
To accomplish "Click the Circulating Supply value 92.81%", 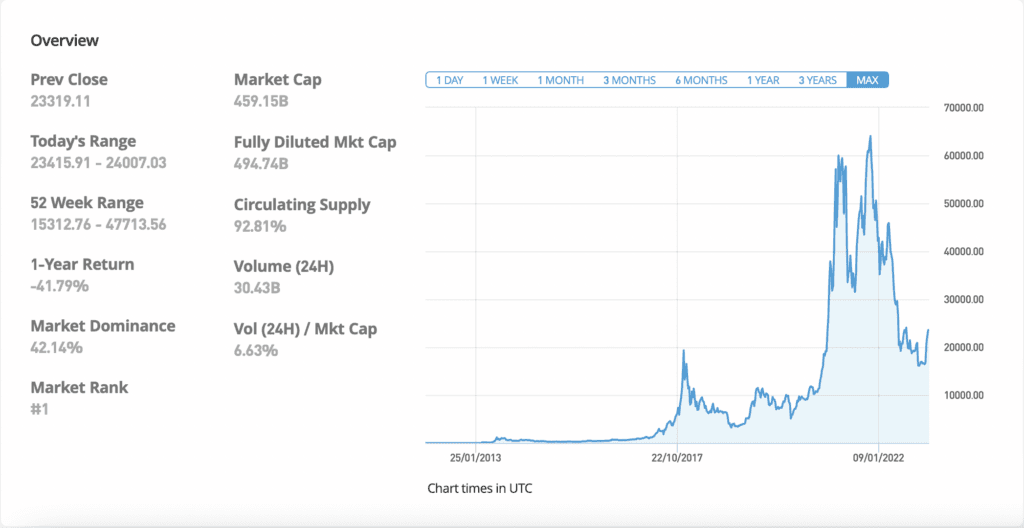I will tap(259, 226).
